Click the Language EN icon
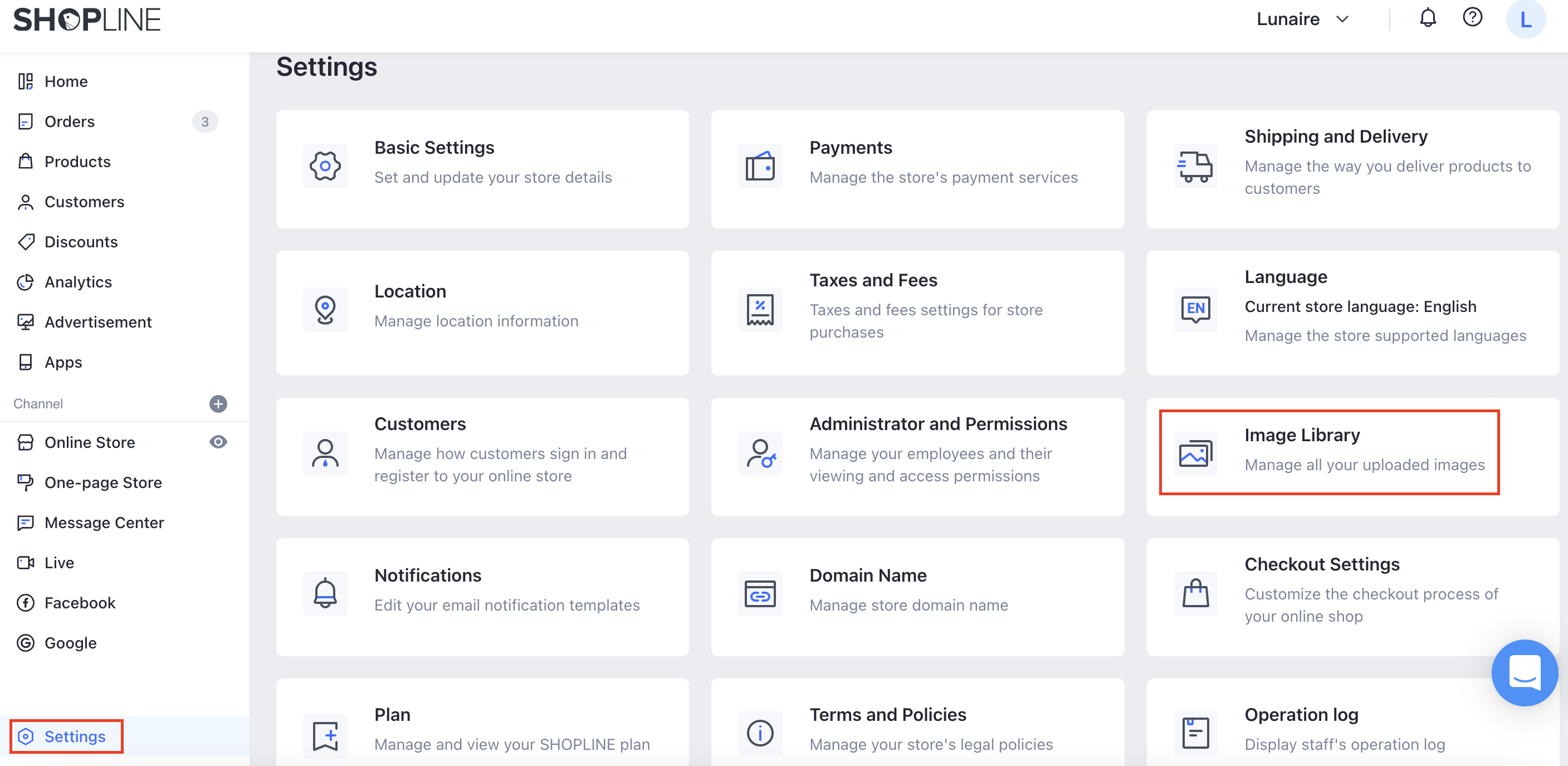The width and height of the screenshot is (1568, 766). click(1195, 309)
